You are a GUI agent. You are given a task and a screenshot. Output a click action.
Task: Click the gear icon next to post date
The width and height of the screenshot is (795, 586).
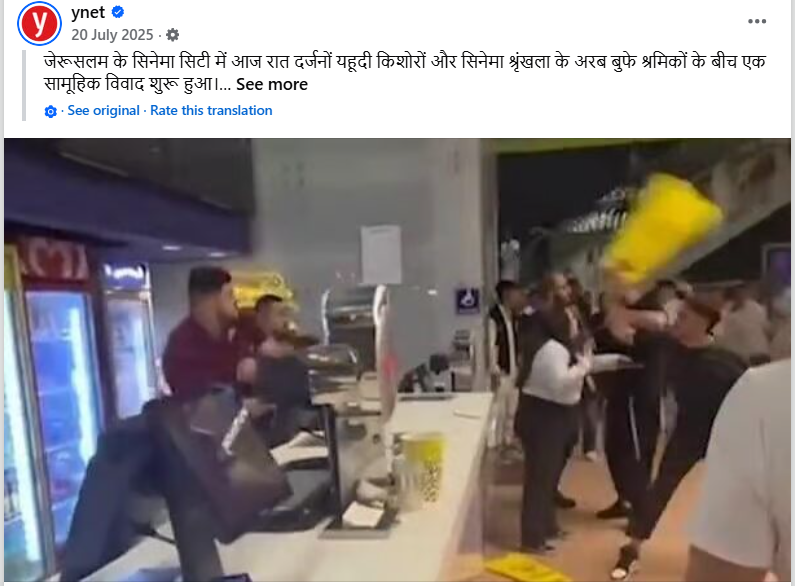pos(172,35)
